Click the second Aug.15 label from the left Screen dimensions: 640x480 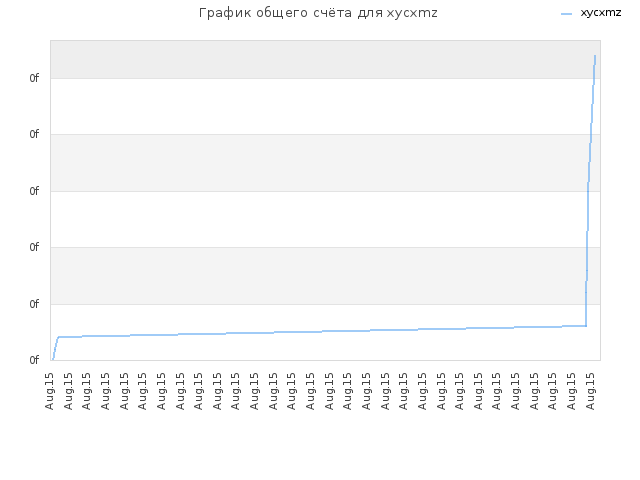pyautogui.click(x=68, y=391)
